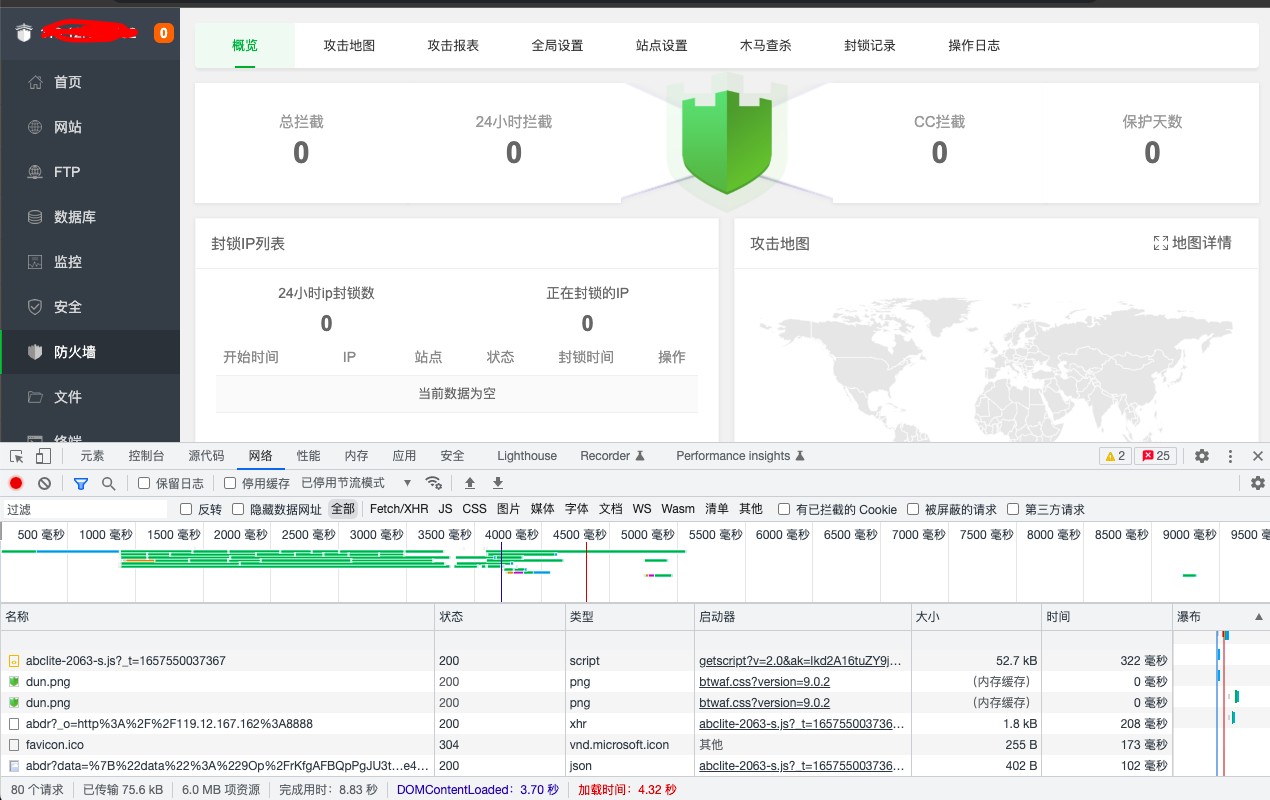Switch to 攻击报表 tab

coord(453,45)
